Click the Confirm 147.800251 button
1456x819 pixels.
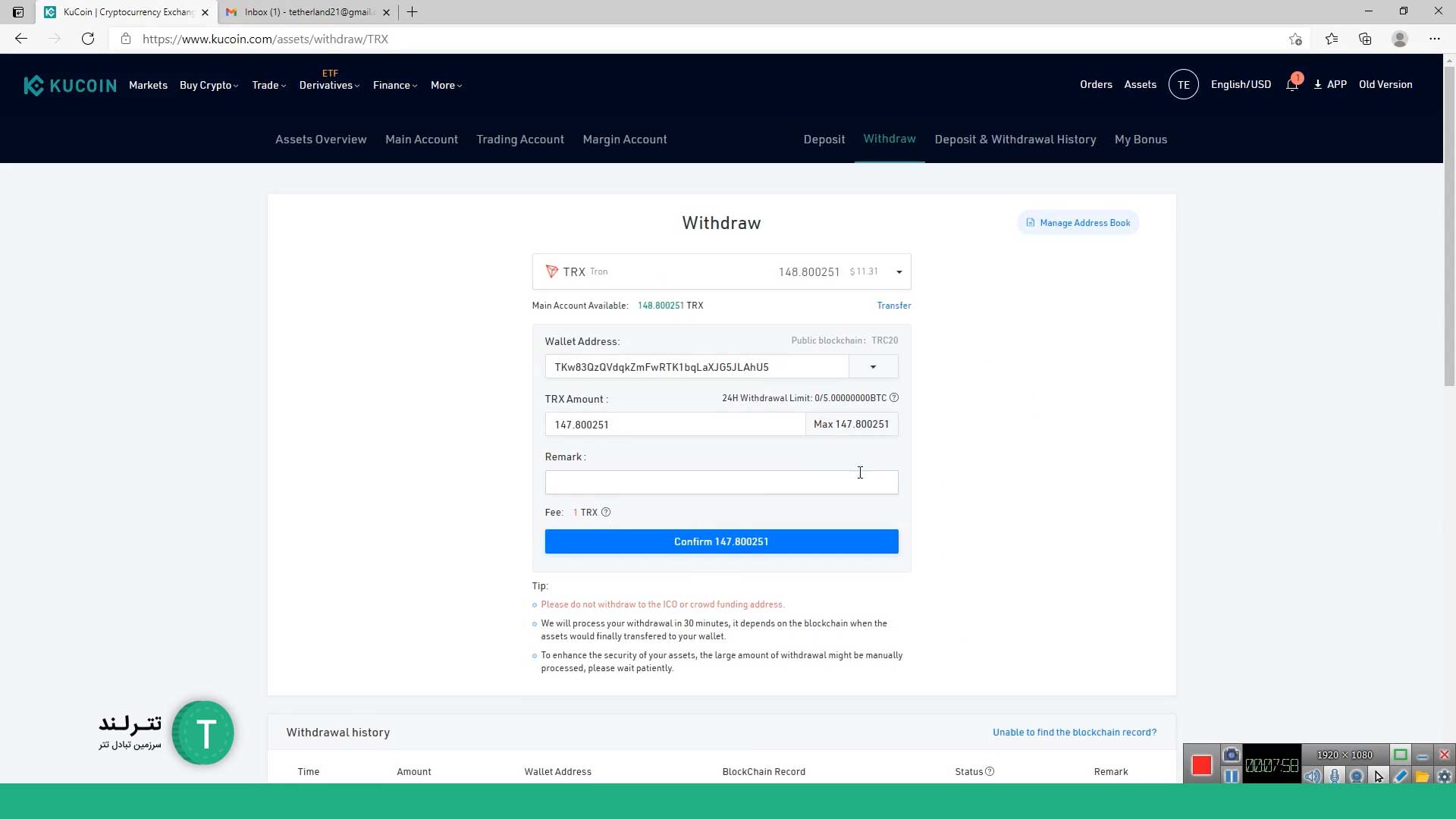(x=721, y=541)
